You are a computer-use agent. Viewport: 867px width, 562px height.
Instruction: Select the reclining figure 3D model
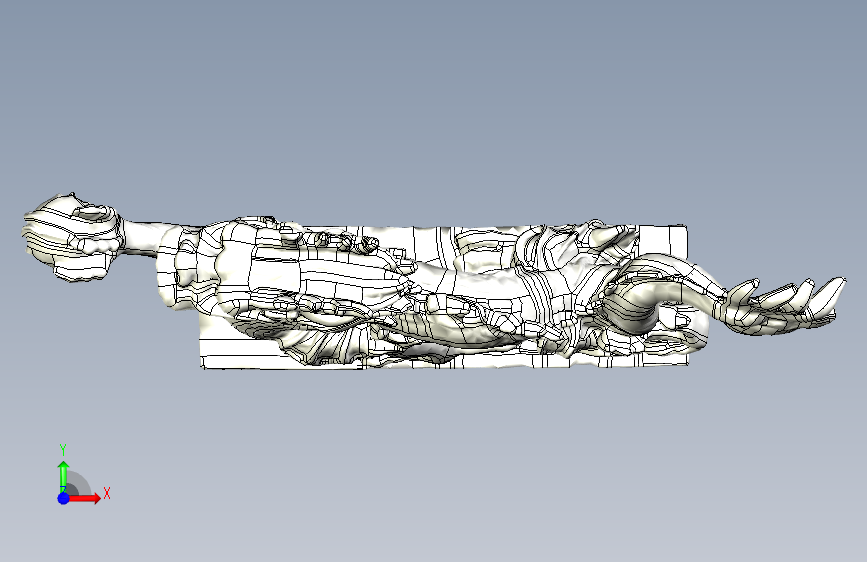coord(434,281)
